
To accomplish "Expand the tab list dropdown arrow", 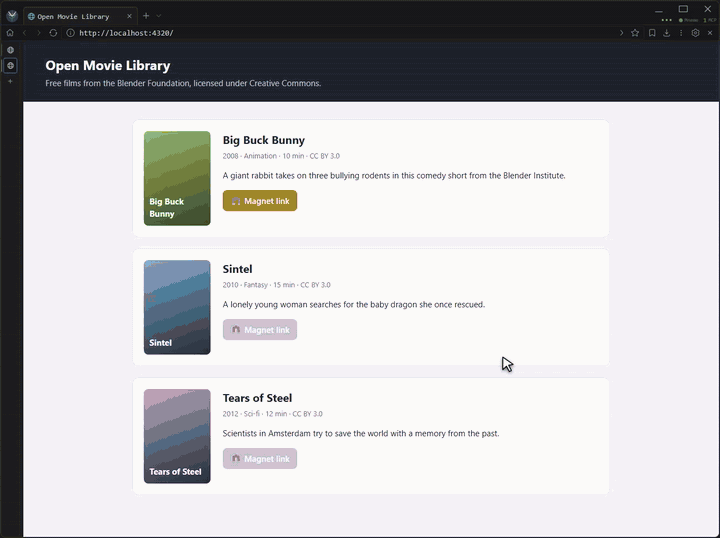I will tap(158, 16).
